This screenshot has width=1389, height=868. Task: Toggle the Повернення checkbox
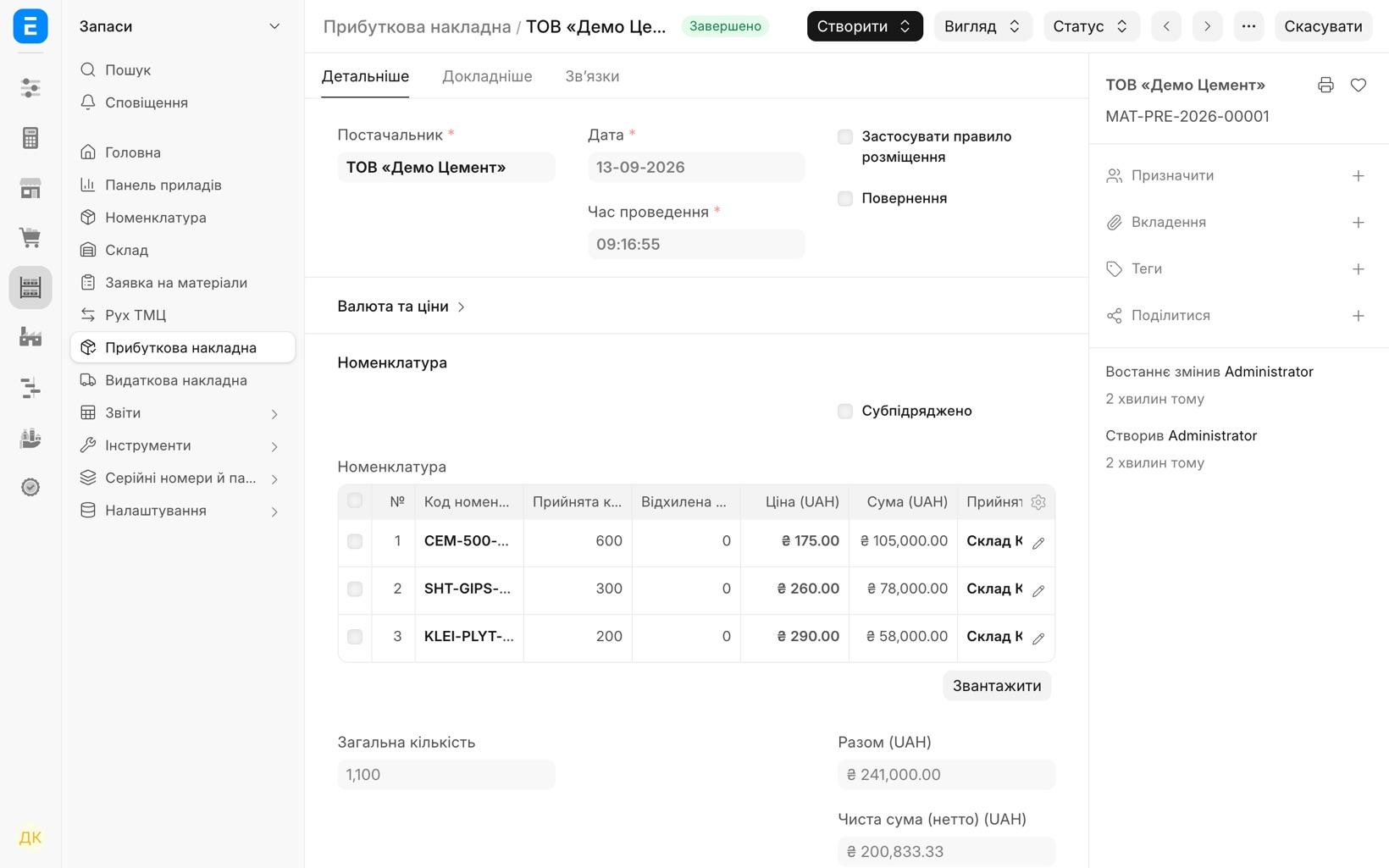click(x=844, y=198)
